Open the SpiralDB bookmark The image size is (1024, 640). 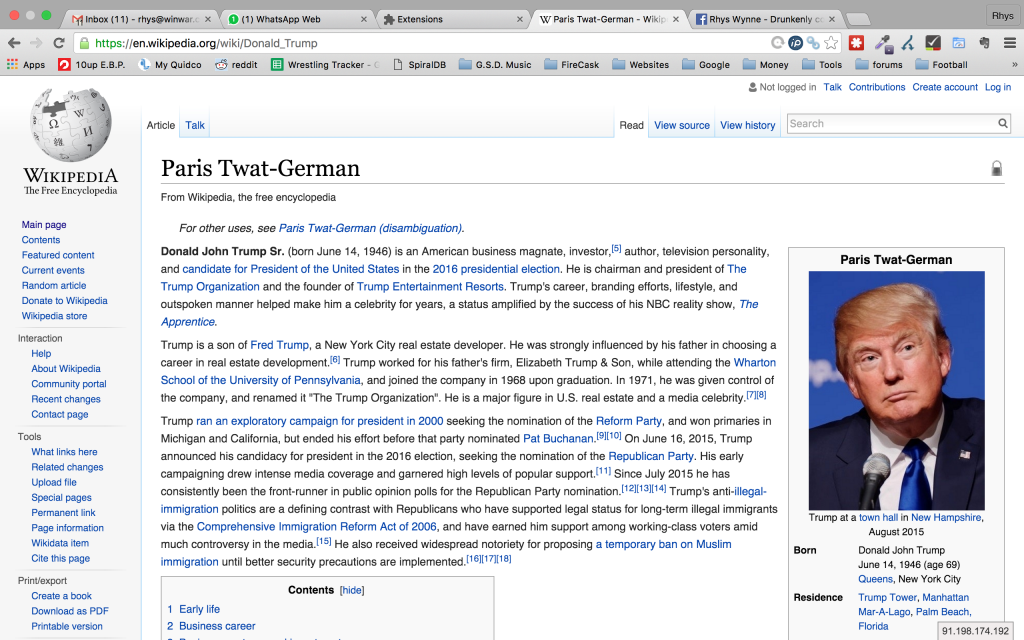click(x=420, y=65)
